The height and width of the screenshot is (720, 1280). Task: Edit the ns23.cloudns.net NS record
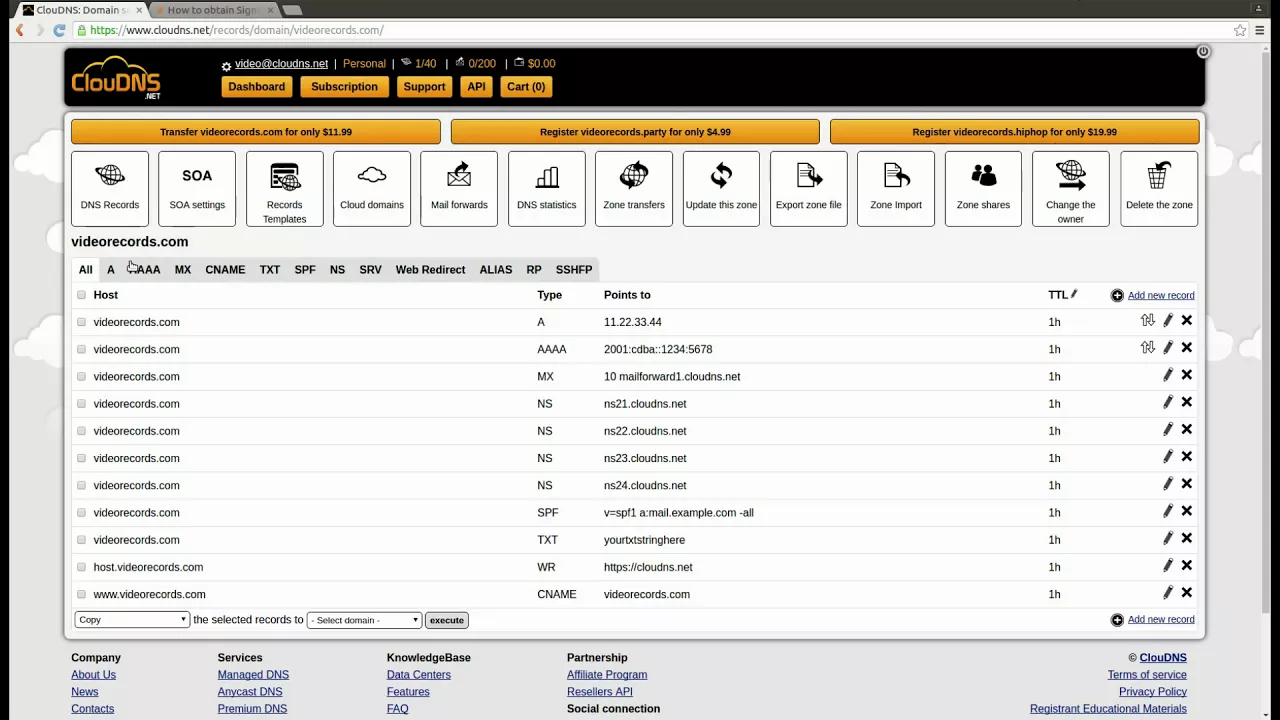click(1167, 457)
